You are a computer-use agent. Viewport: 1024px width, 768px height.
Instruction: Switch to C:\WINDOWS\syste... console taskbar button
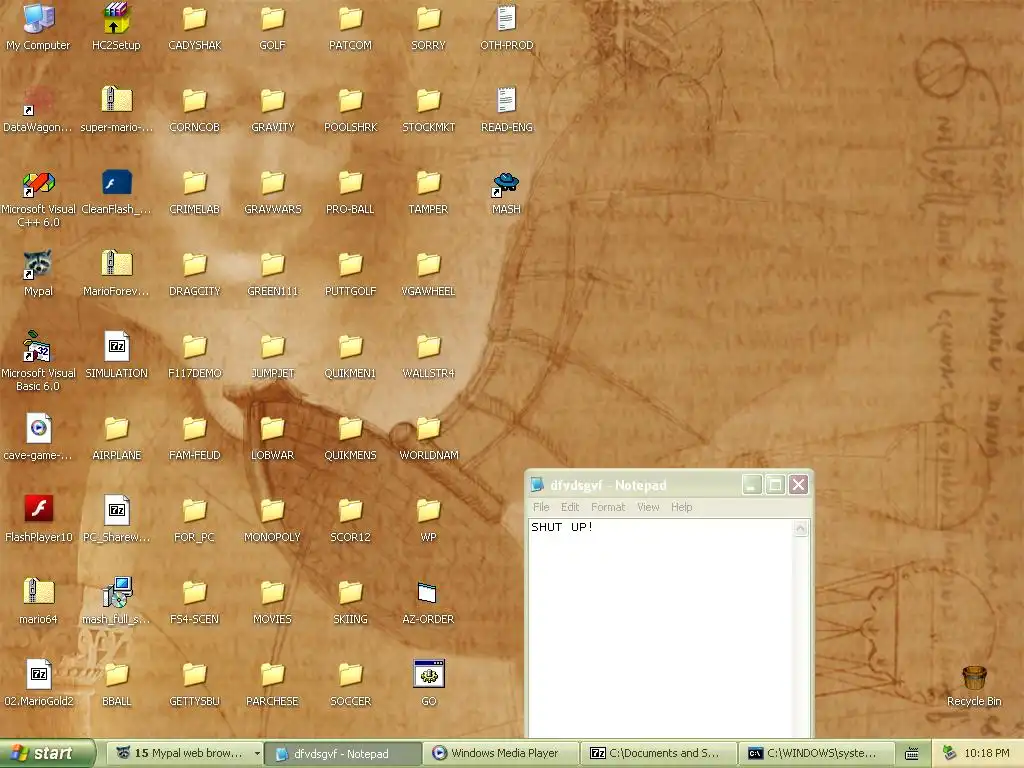tap(816, 754)
